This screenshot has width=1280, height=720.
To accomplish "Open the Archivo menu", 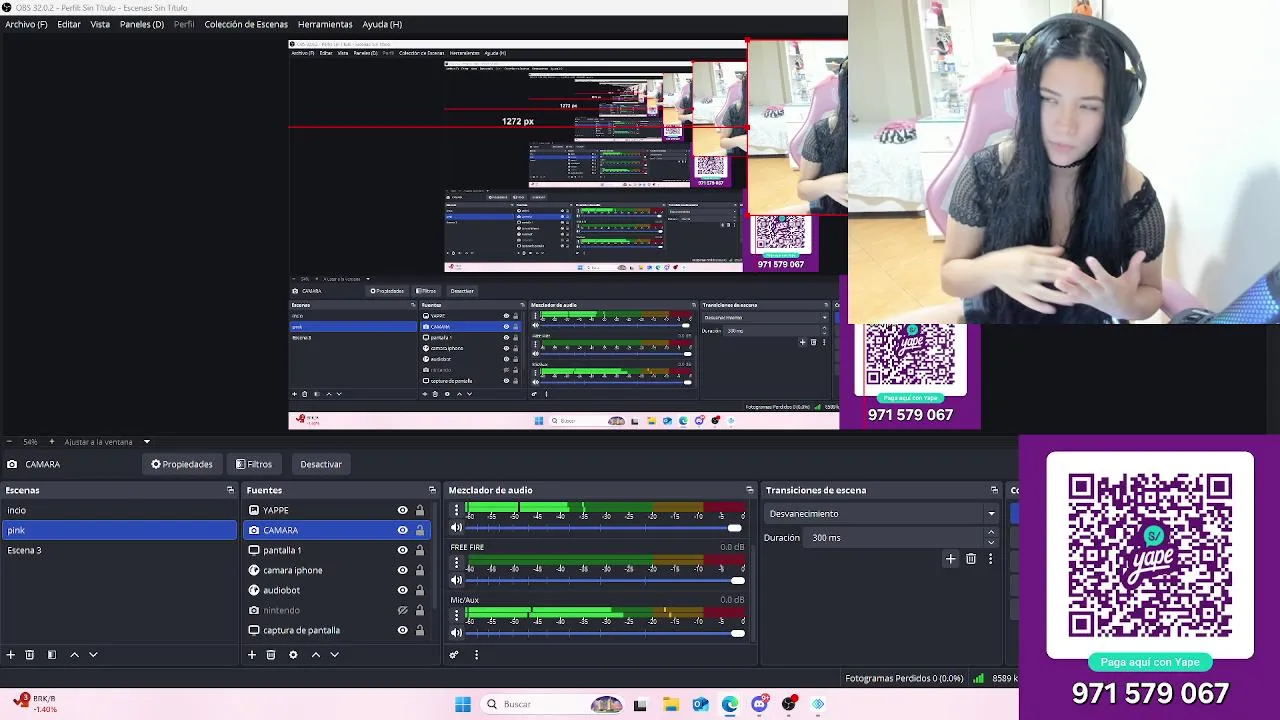I will 26,24.
